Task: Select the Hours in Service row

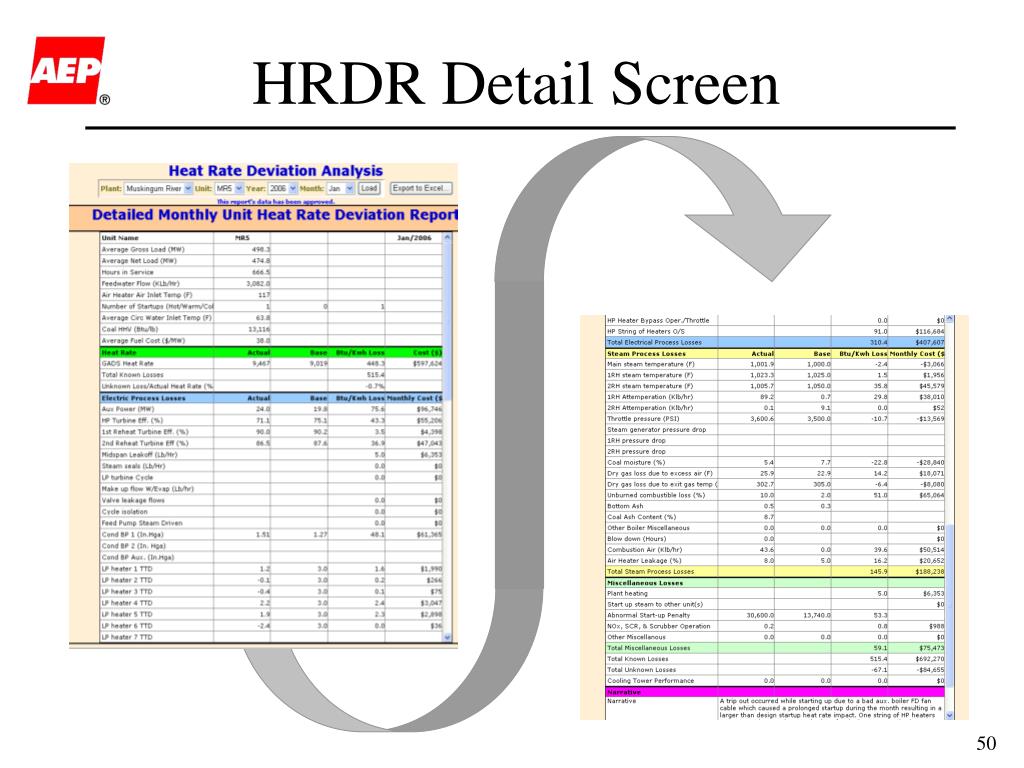Action: pos(271,272)
